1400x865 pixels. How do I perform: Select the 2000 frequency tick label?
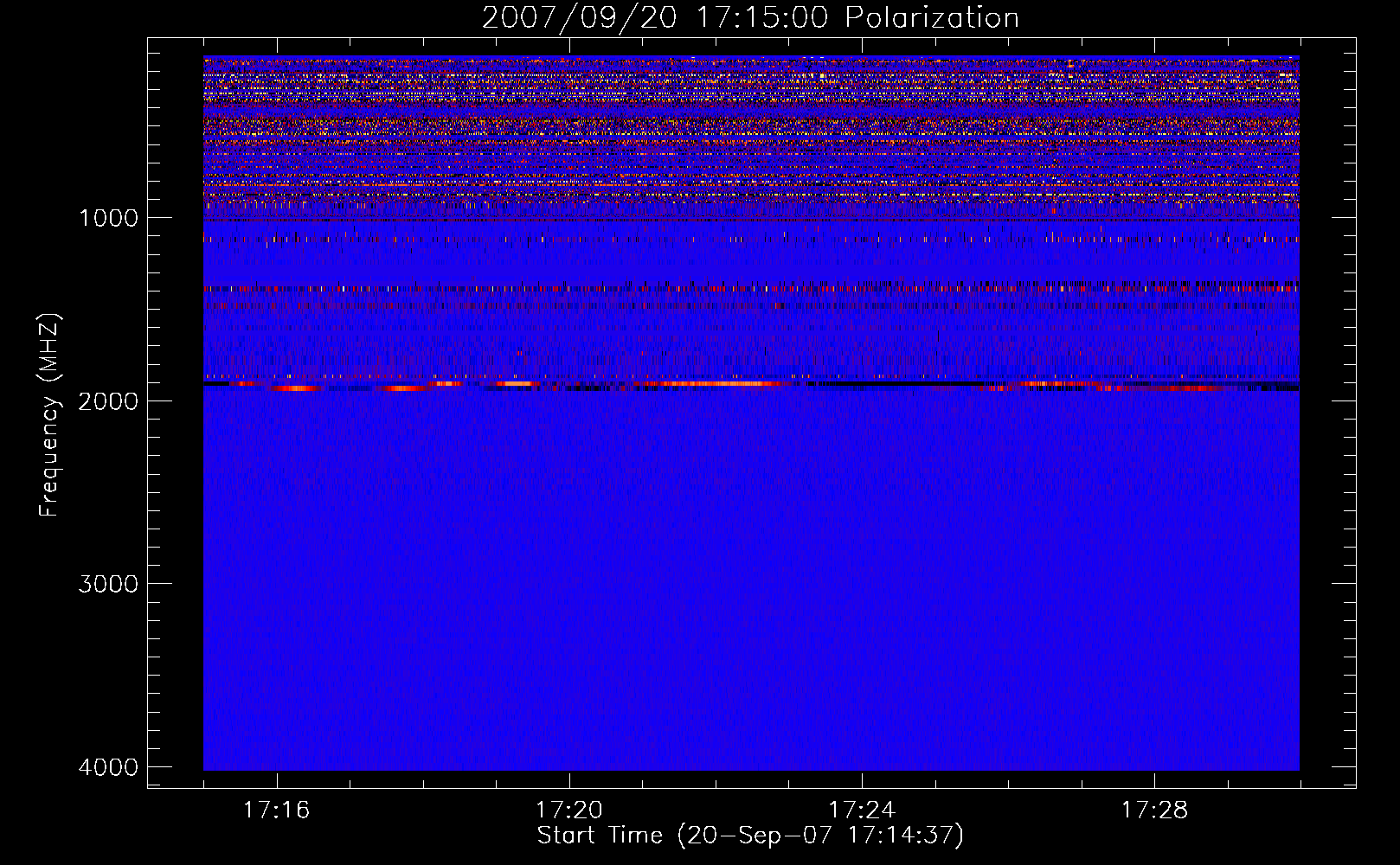[108, 401]
